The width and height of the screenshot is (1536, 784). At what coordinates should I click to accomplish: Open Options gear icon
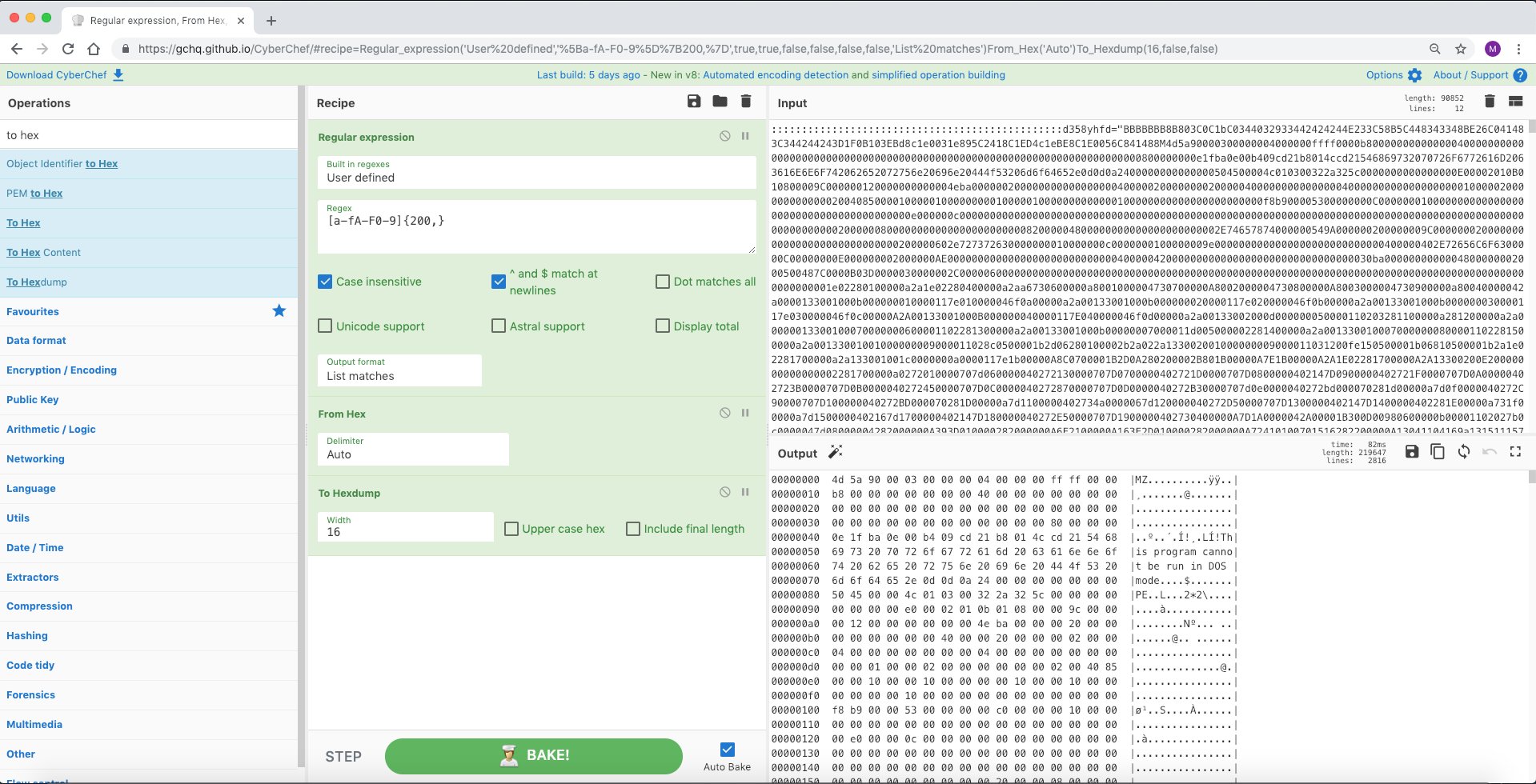point(1415,75)
